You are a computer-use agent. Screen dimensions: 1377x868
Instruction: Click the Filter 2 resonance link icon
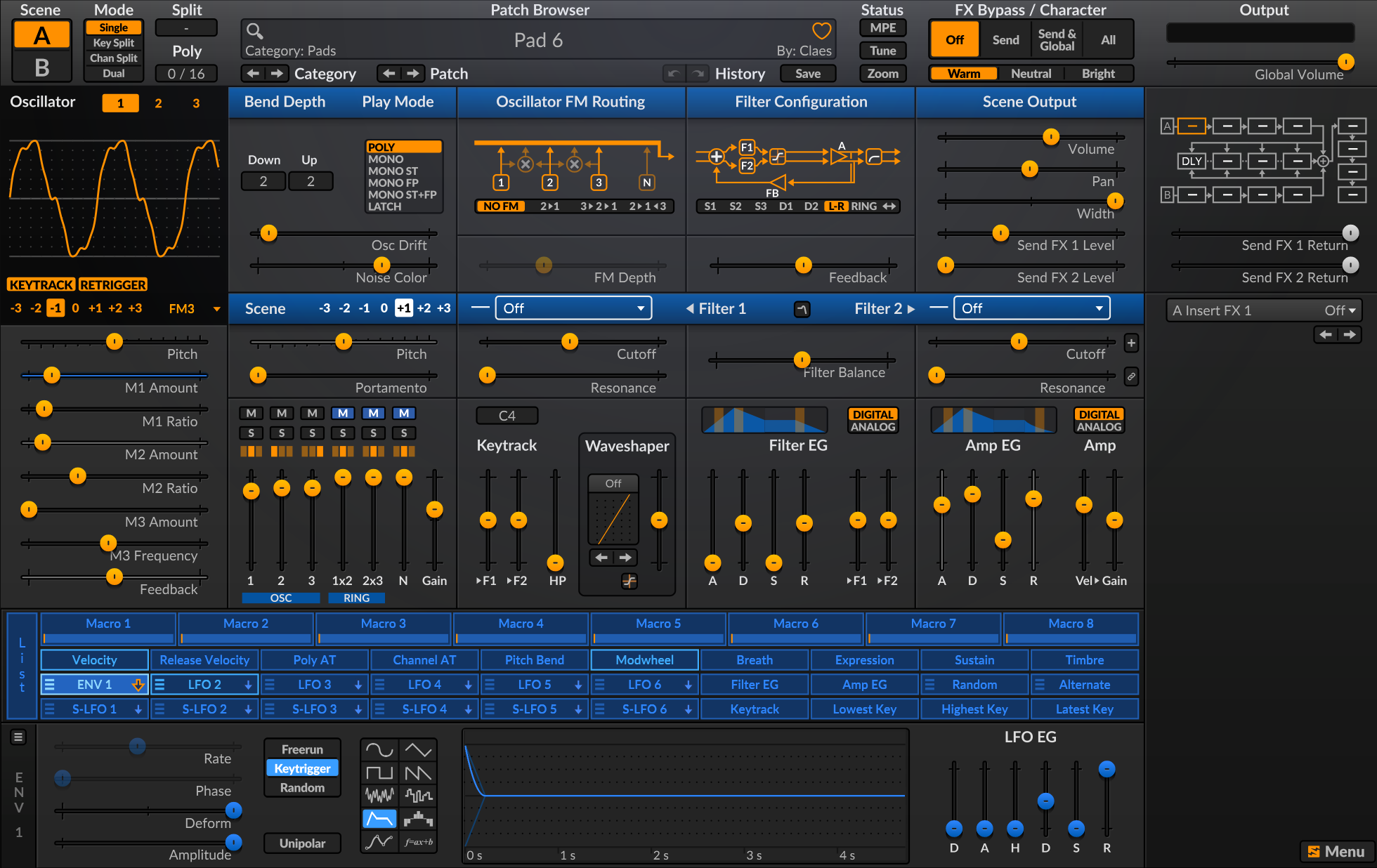[x=1131, y=376]
